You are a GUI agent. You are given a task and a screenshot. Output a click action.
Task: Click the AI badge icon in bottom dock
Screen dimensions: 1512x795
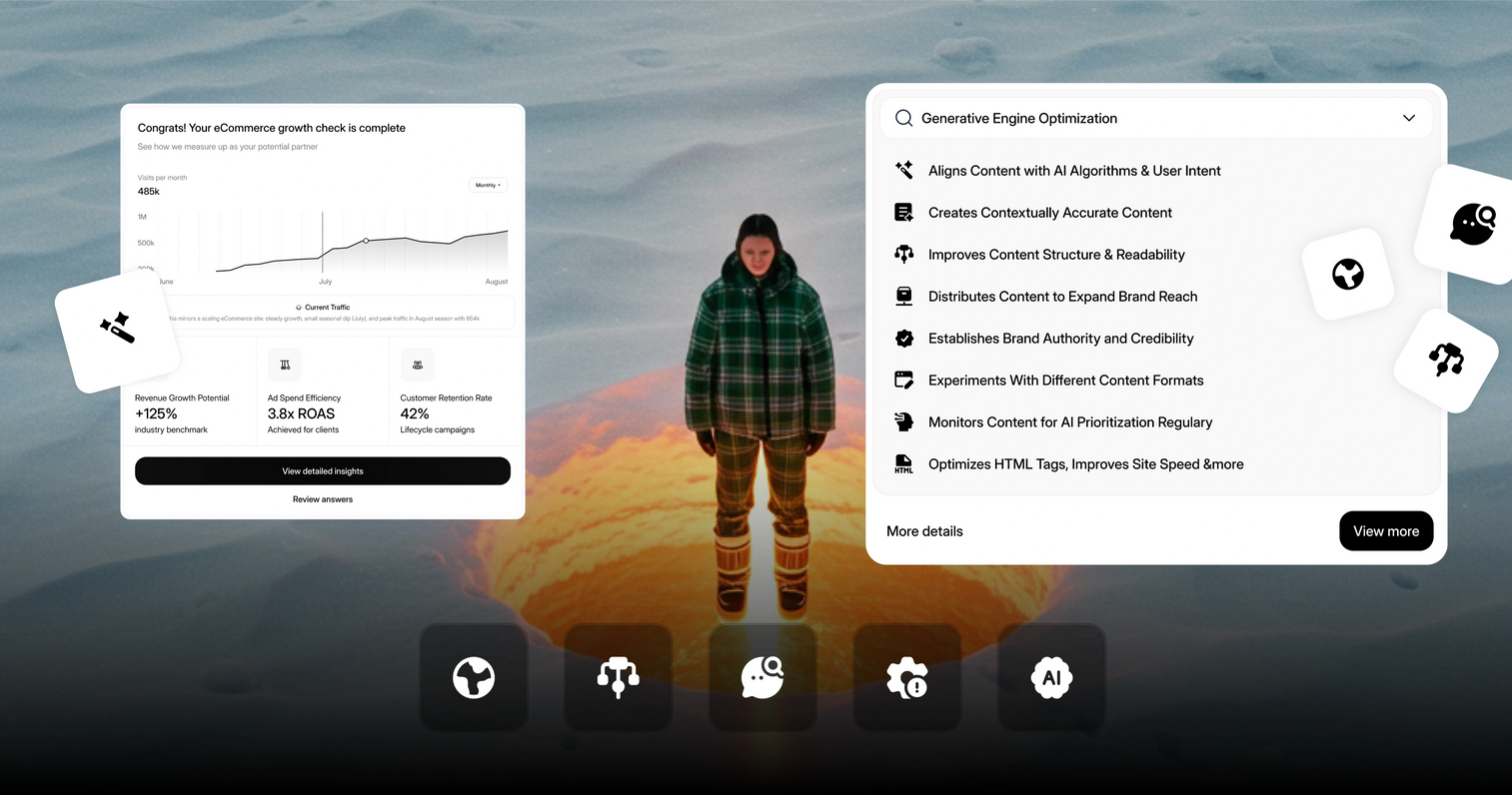[1051, 678]
